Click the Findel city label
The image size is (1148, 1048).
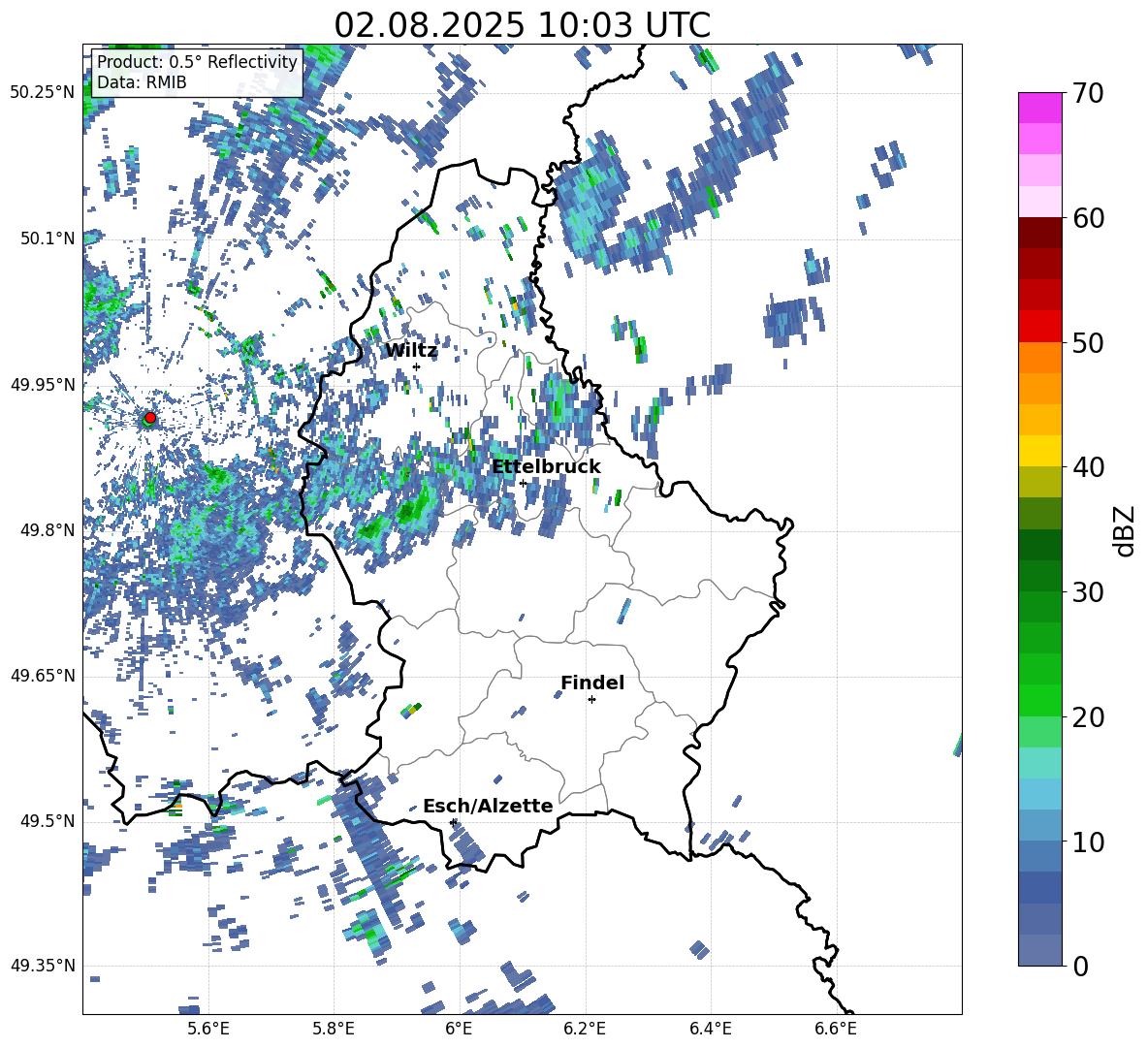tap(592, 683)
